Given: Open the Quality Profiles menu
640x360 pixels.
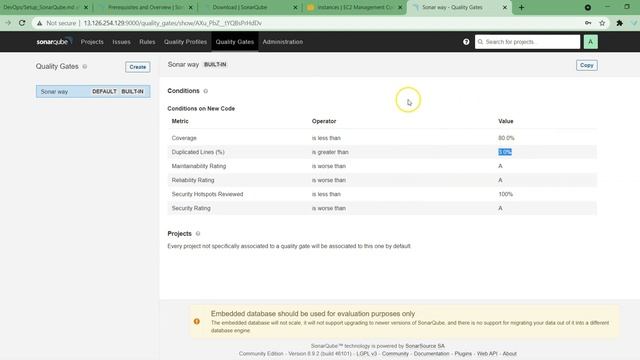Looking at the screenshot, I should tap(185, 42).
